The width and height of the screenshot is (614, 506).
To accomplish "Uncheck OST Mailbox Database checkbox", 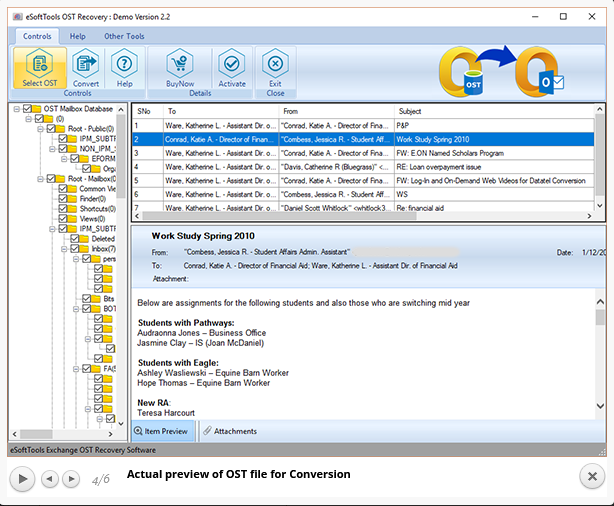I will (27, 108).
